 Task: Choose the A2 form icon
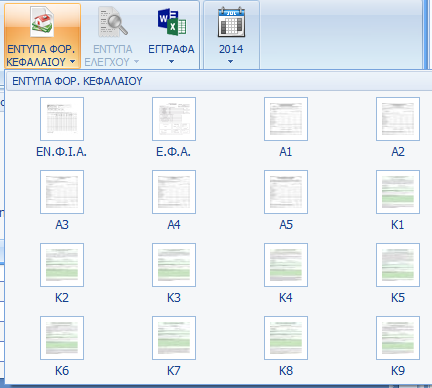[398, 119]
